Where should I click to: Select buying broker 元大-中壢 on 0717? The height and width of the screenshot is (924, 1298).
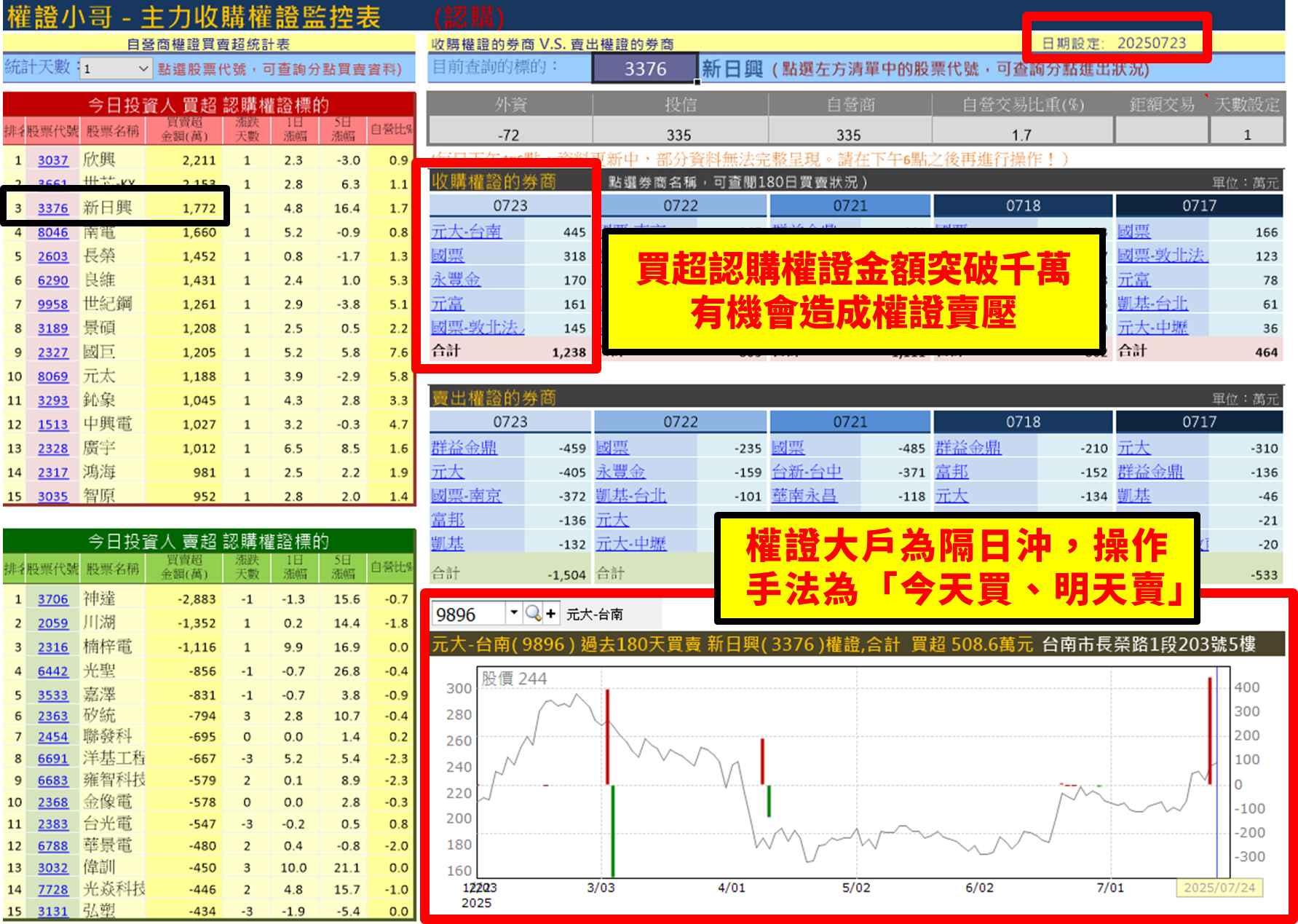click(1152, 328)
